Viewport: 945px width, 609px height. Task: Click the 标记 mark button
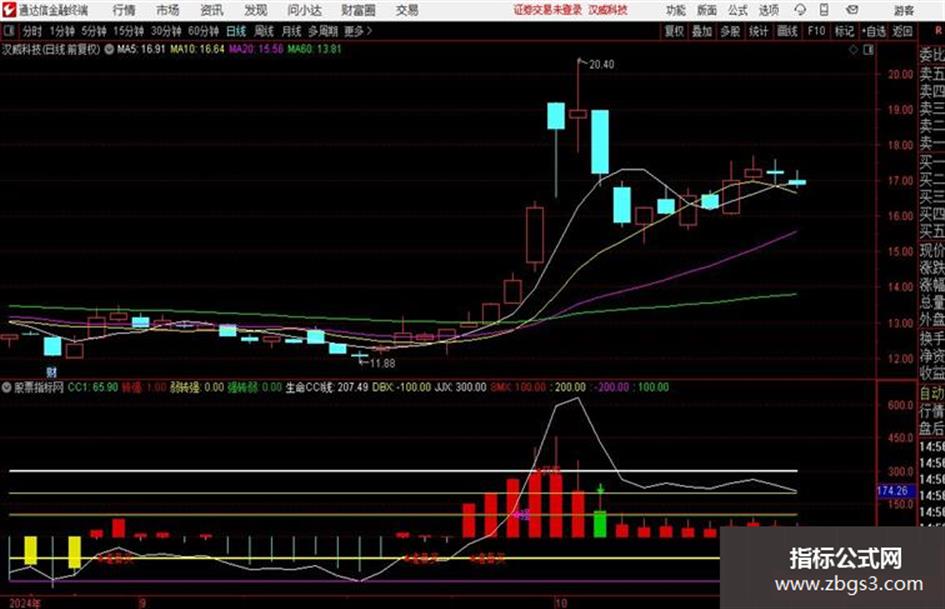(845, 31)
